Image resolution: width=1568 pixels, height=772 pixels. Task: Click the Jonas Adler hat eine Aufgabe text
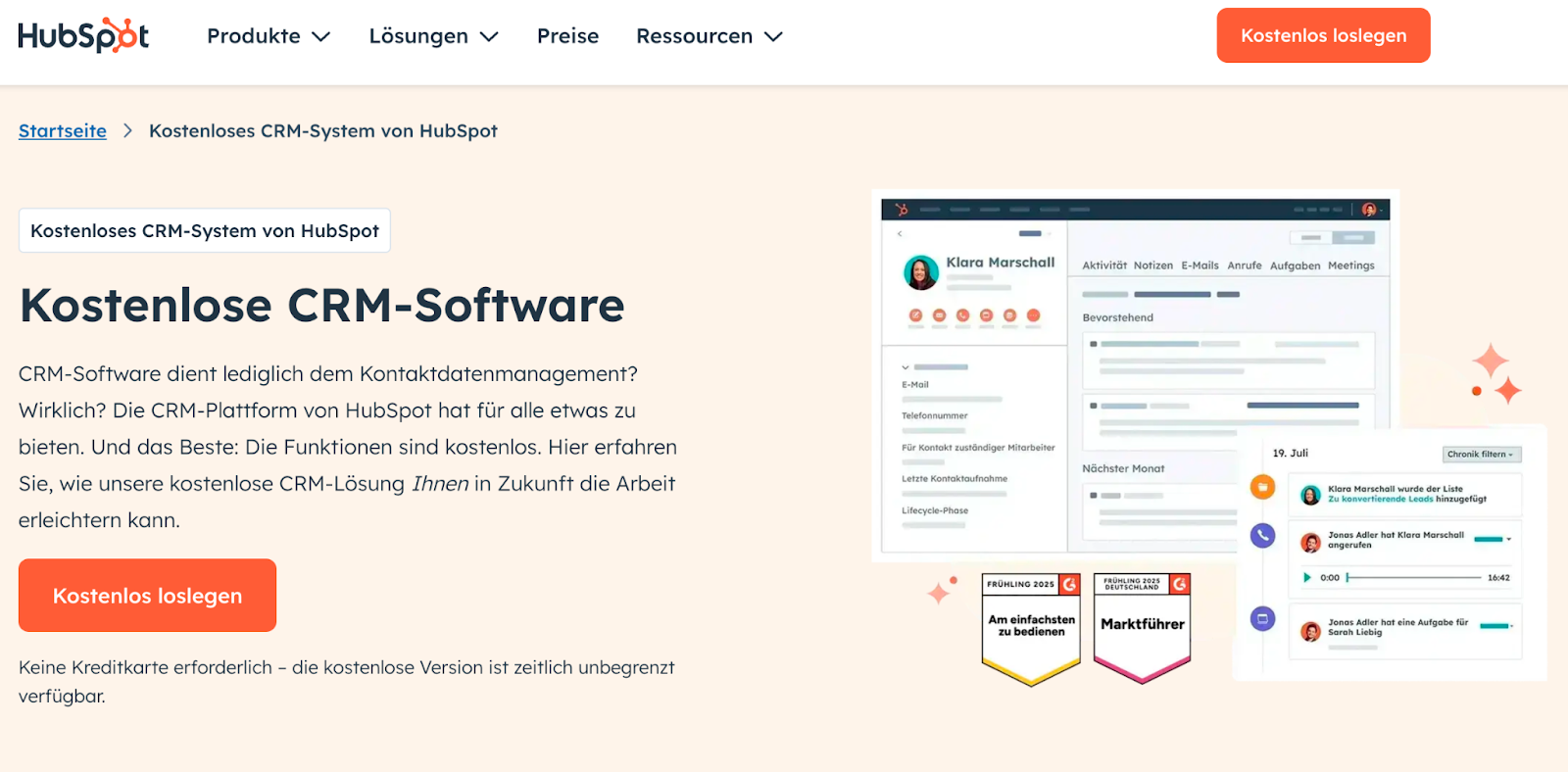click(1397, 627)
